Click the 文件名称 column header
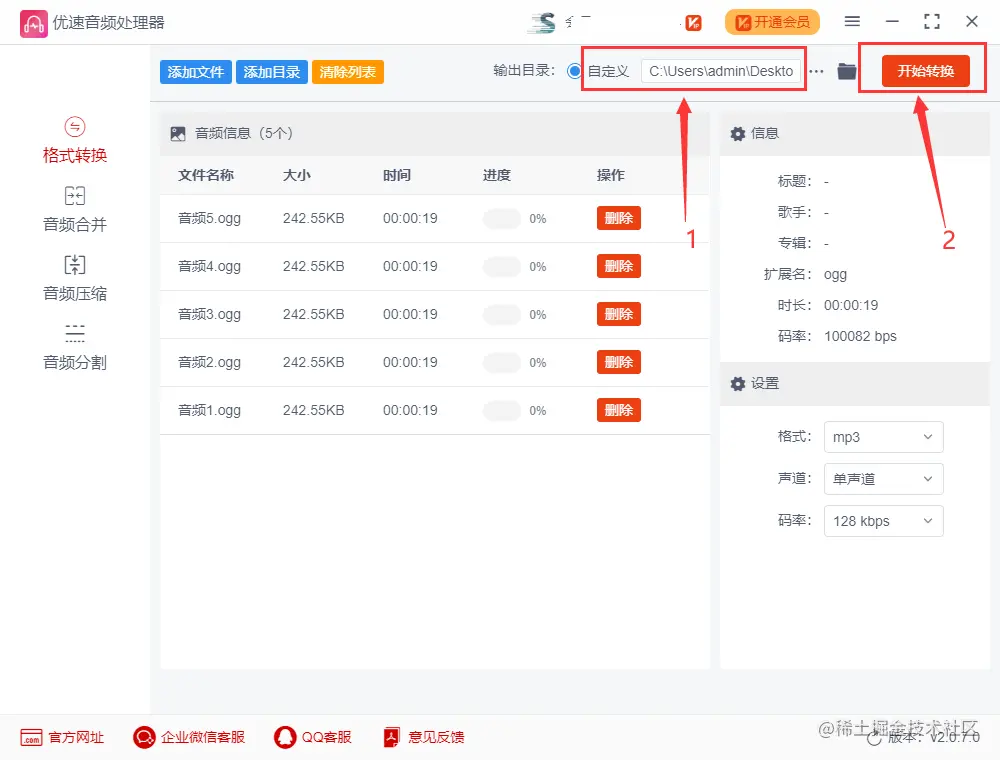 [206, 175]
